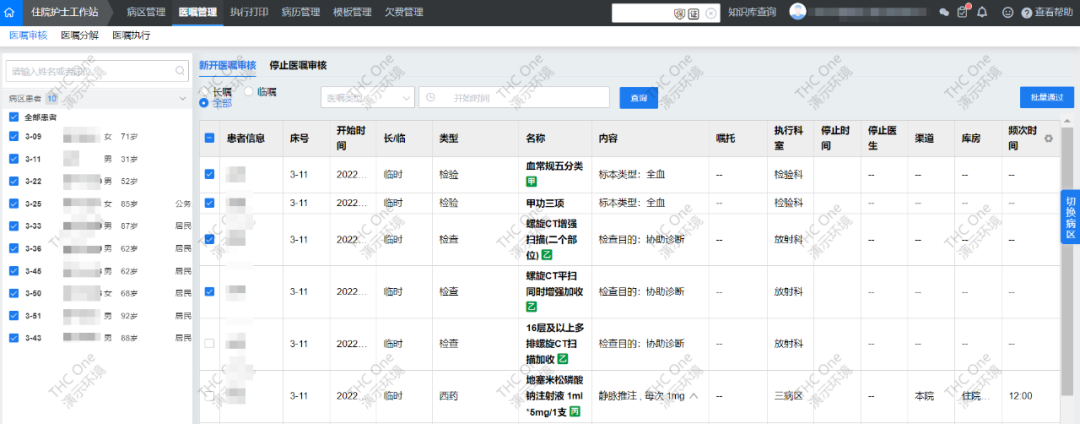Open table column settings gear icon
Image resolution: width=1080 pixels, height=424 pixels.
tap(1049, 138)
